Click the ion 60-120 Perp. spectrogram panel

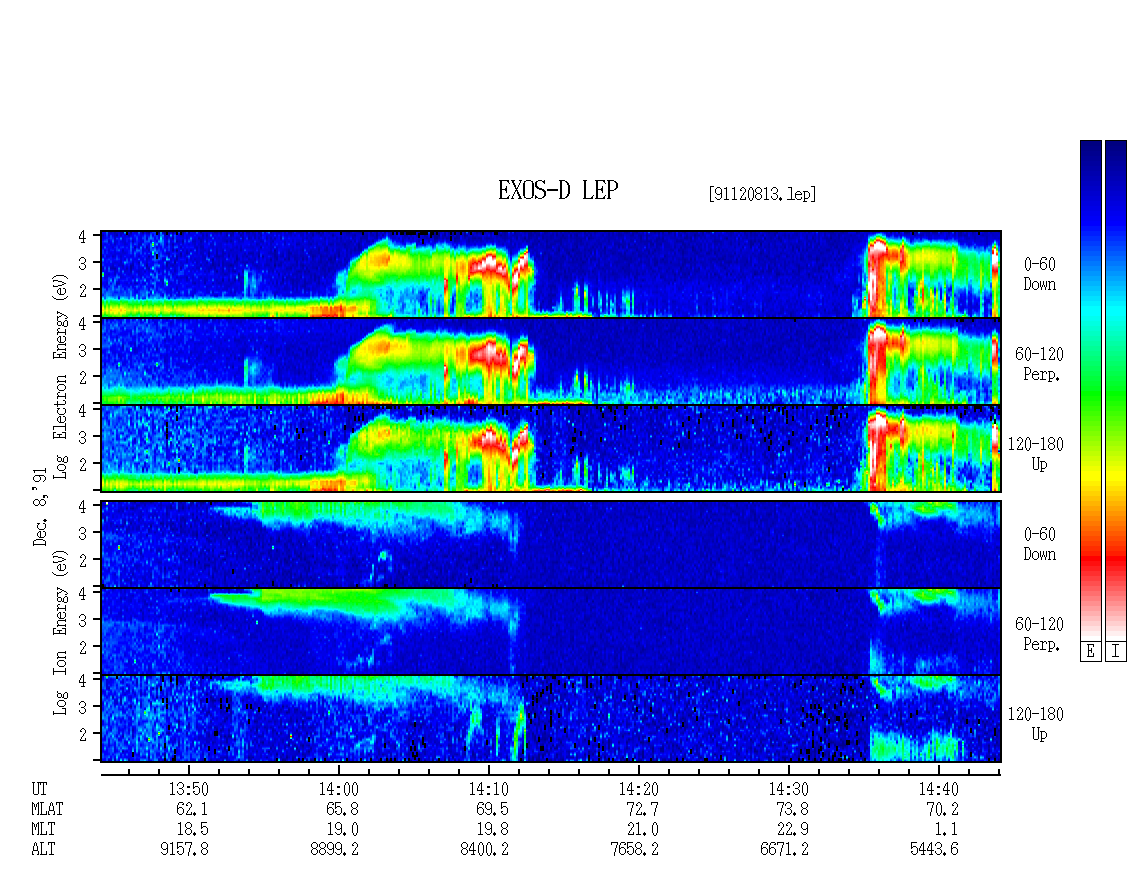551,631
